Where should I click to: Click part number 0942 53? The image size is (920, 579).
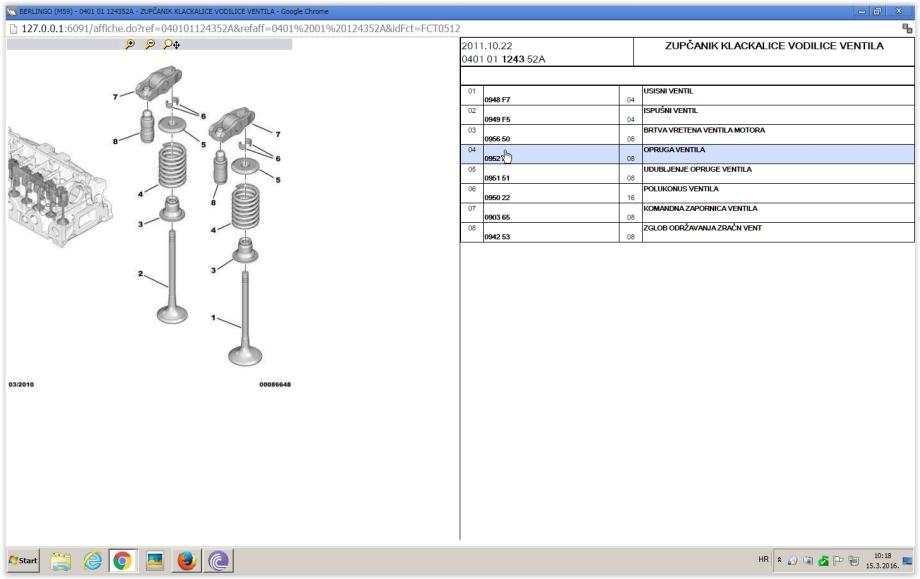pyautogui.click(x=497, y=237)
